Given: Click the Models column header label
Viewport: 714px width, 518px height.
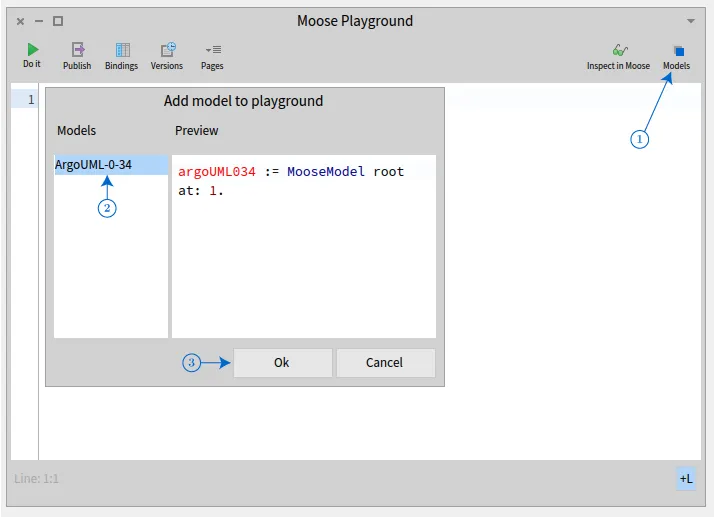Looking at the screenshot, I should tap(76, 131).
